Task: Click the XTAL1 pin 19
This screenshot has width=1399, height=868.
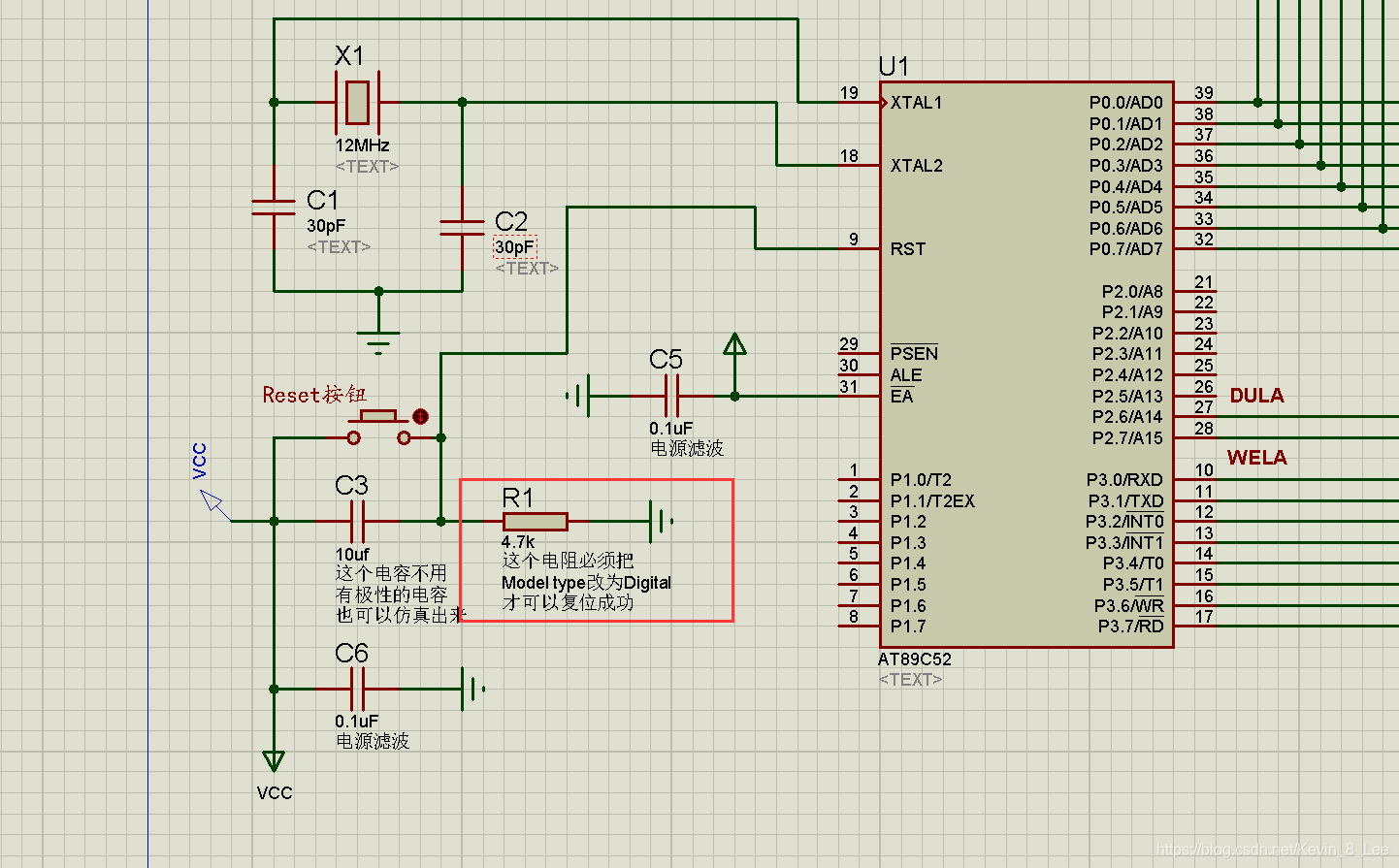Action: (x=859, y=102)
